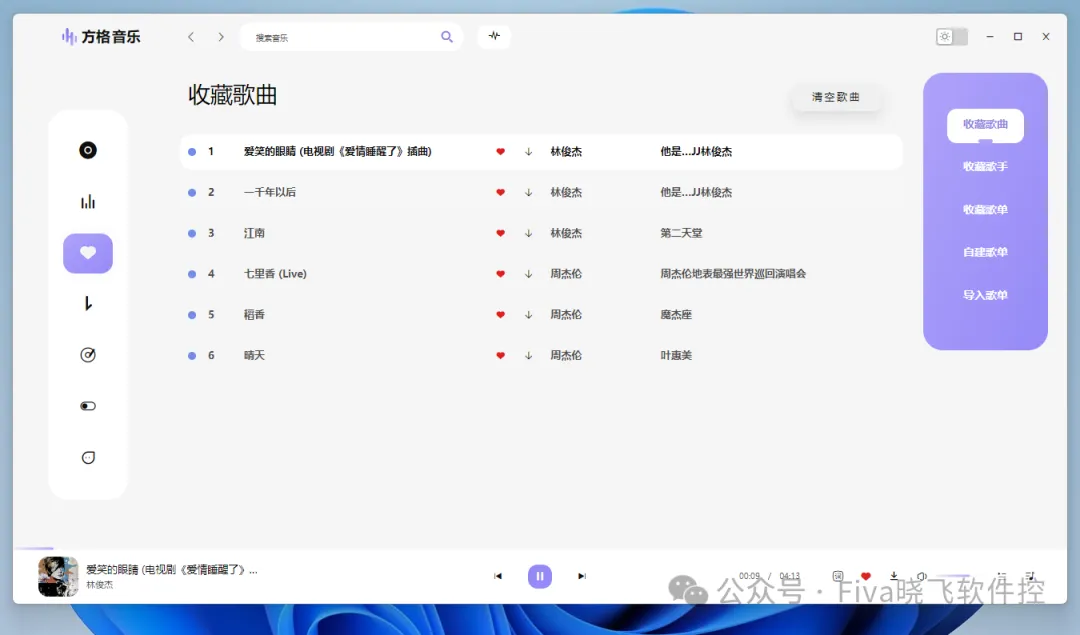
Task: Go forward with the right chevron
Action: pyautogui.click(x=220, y=37)
